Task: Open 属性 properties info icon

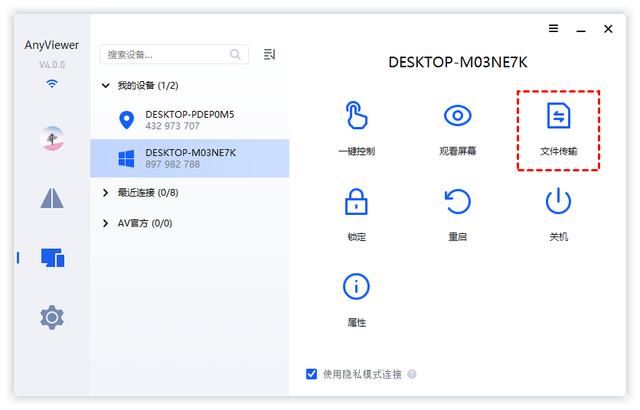Action: 357,288
